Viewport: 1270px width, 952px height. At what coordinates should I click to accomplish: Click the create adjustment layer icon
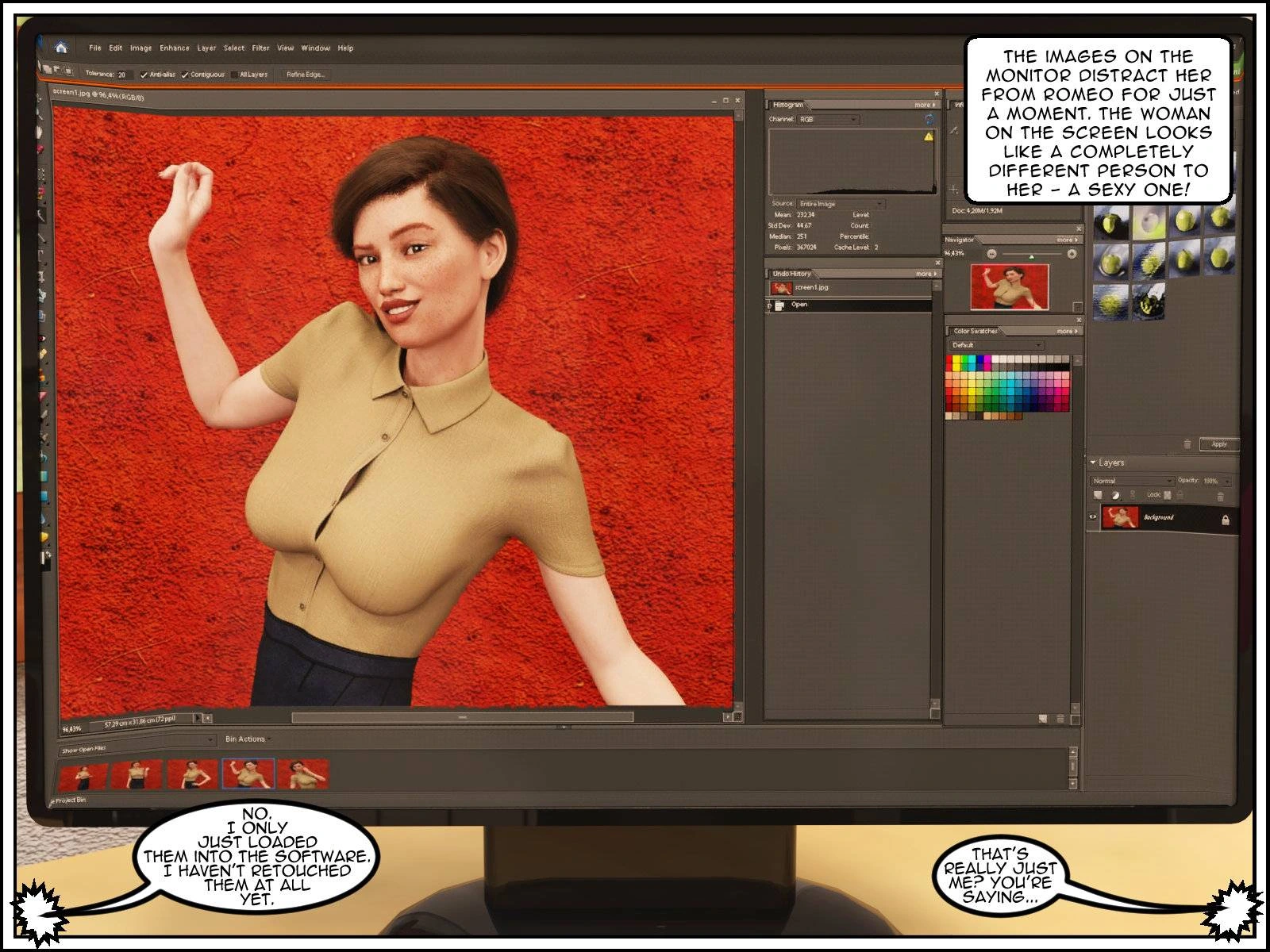click(x=1115, y=496)
